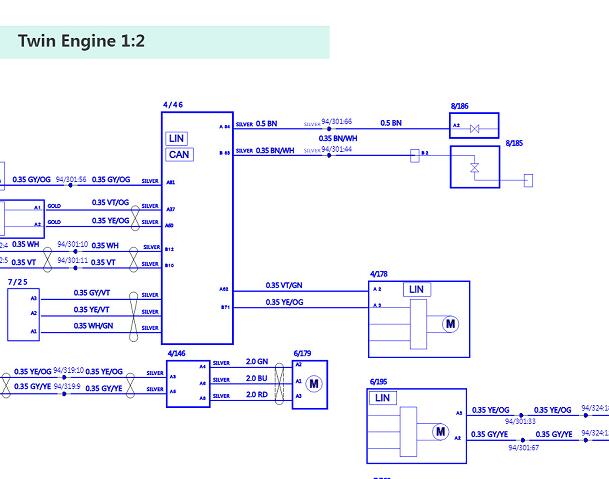The height and width of the screenshot is (479, 609).
Task: Click the twisted-pair symbol on the 2.0 GN/BU/RD wires
Action: coord(279,384)
